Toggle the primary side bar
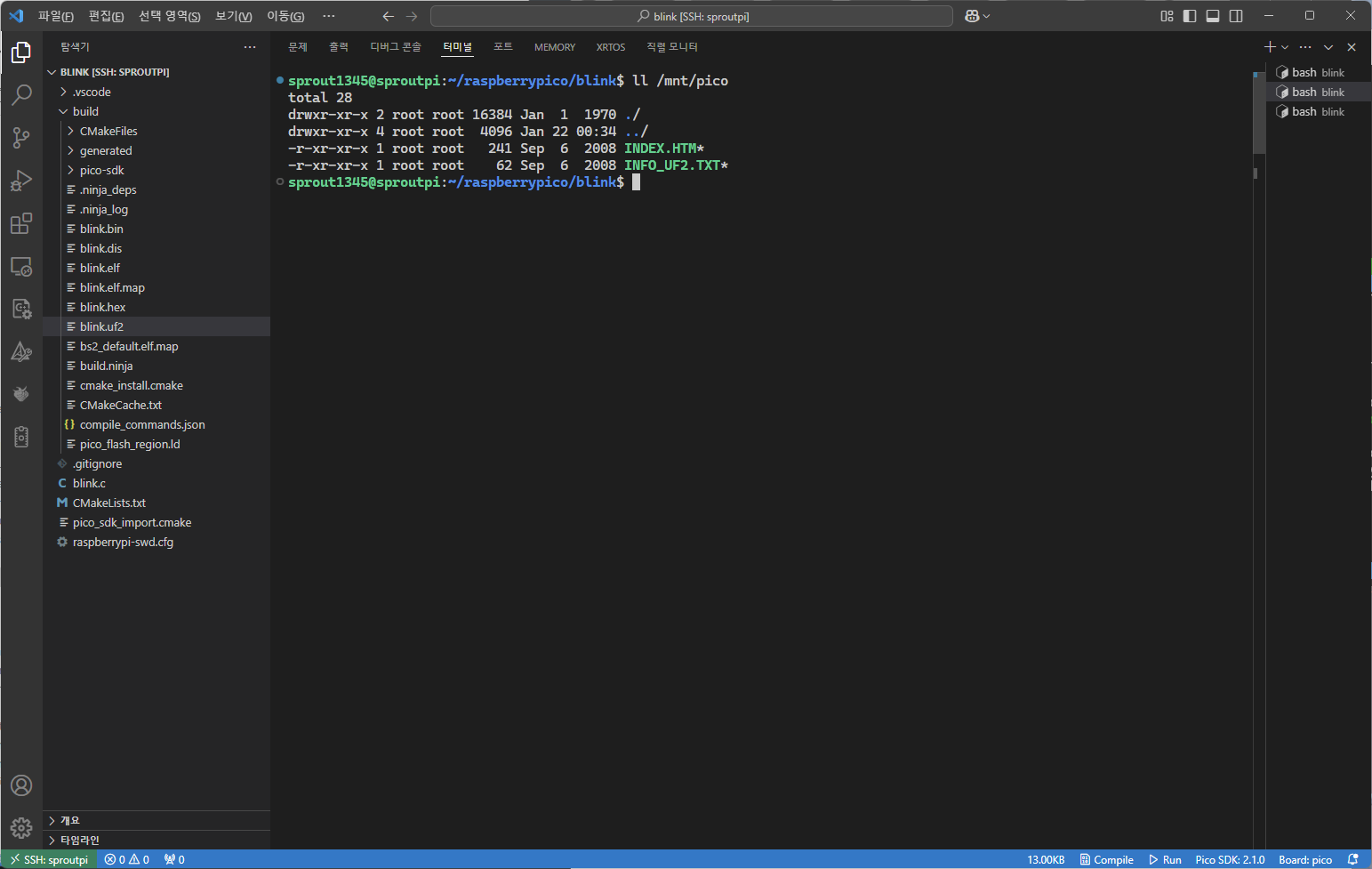 click(x=1190, y=16)
